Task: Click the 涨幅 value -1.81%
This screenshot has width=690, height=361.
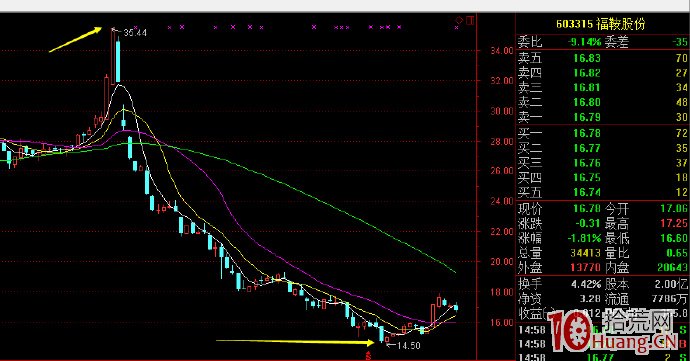Action: (584, 238)
